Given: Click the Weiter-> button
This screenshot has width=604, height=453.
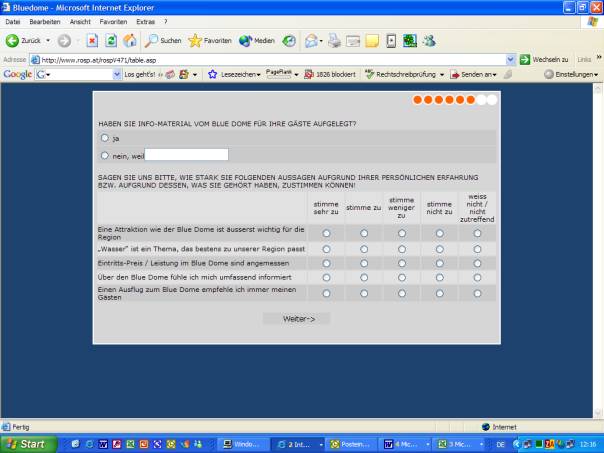Looking at the screenshot, I should coord(296,319).
